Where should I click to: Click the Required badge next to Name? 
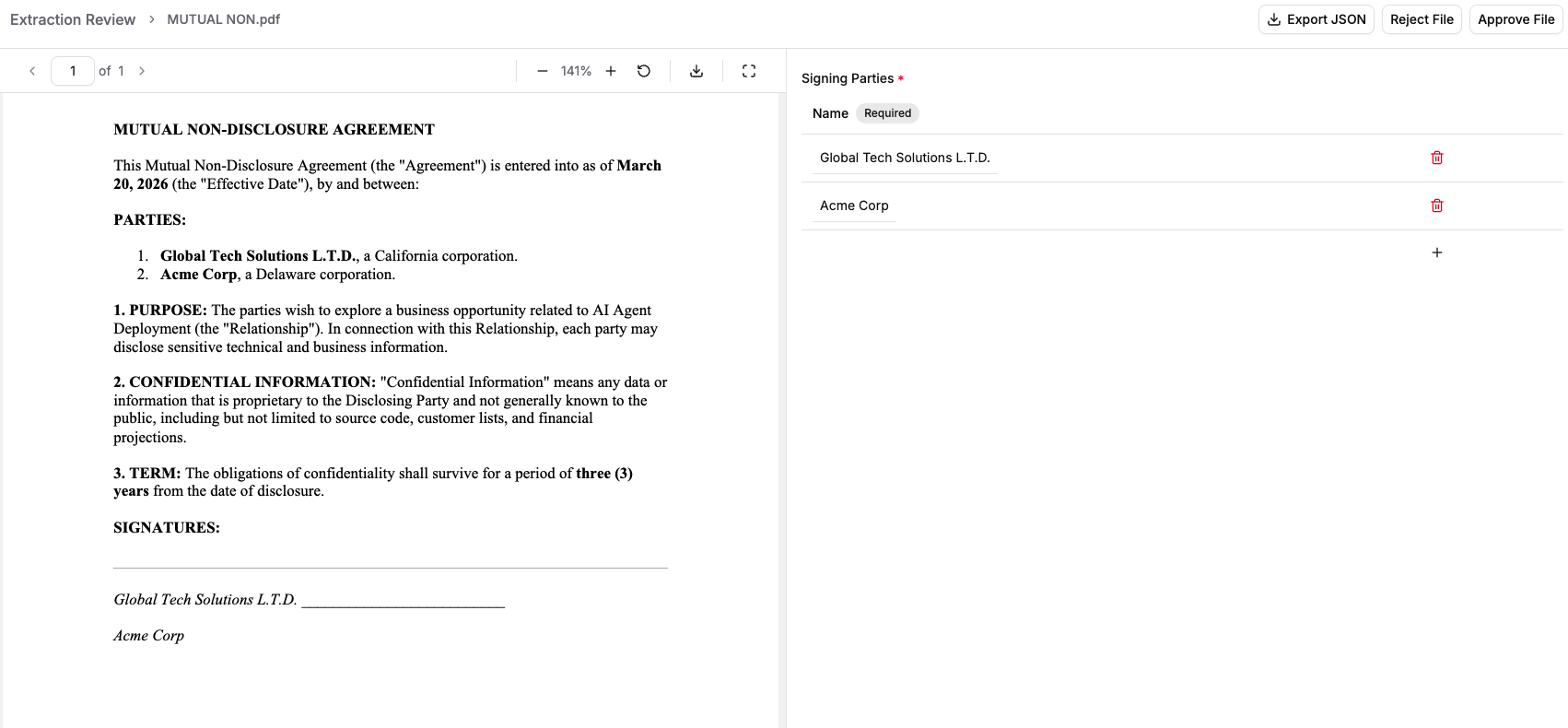(887, 113)
